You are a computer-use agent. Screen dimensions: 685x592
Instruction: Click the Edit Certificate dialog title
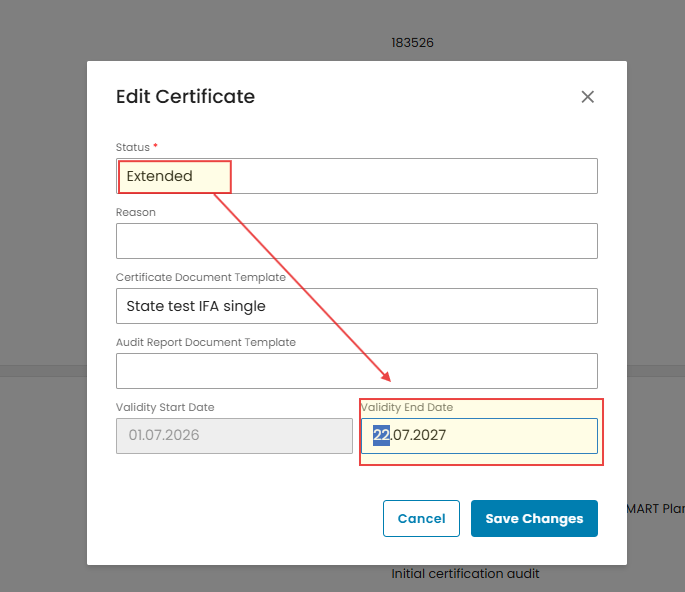click(x=185, y=97)
